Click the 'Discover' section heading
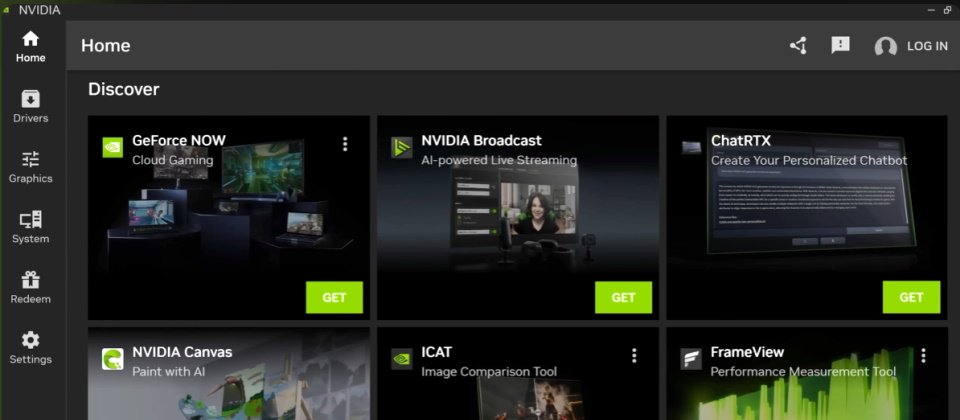Screen dimensions: 960x420 click(124, 89)
